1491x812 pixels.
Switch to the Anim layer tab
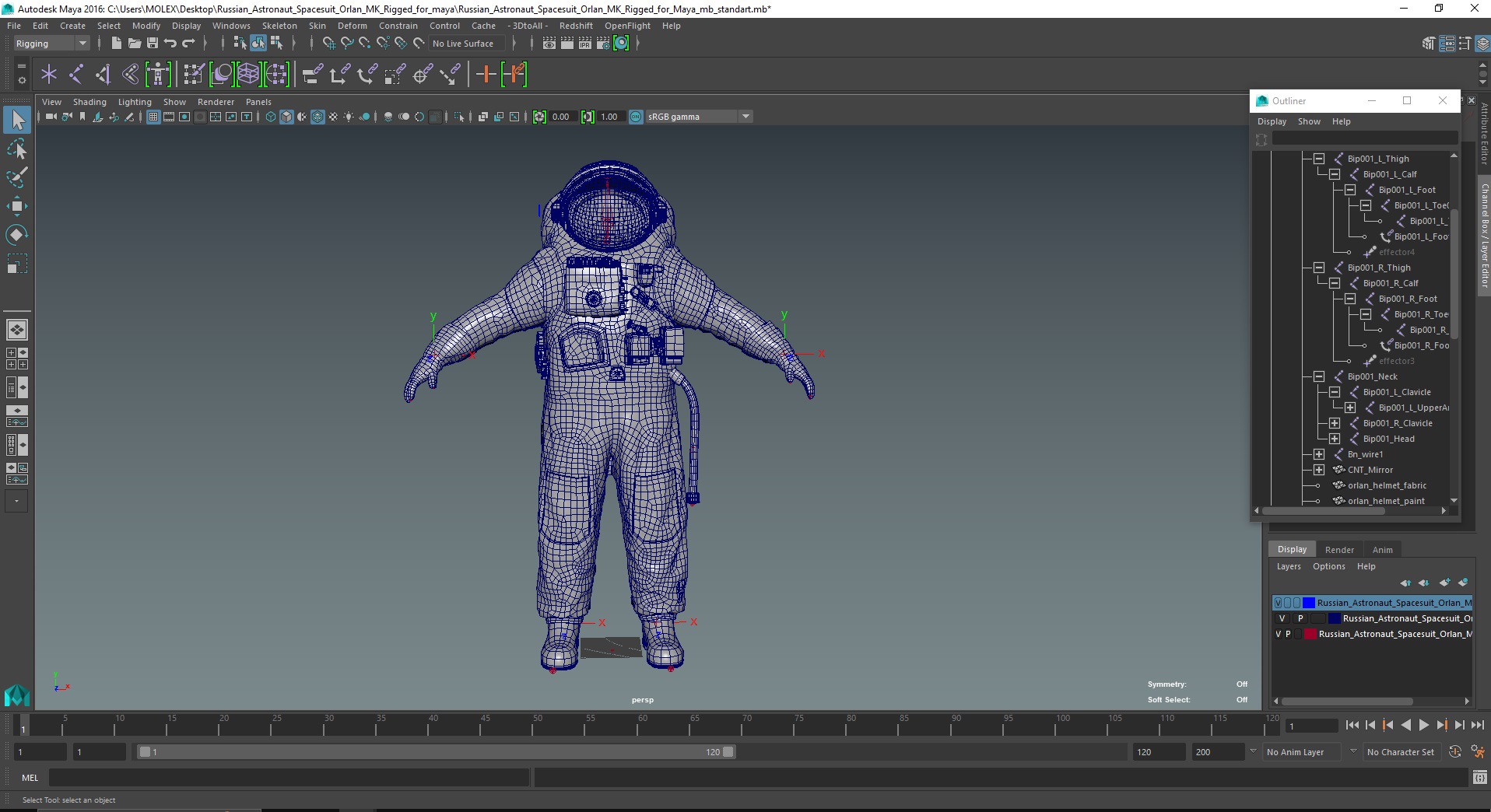(1382, 550)
